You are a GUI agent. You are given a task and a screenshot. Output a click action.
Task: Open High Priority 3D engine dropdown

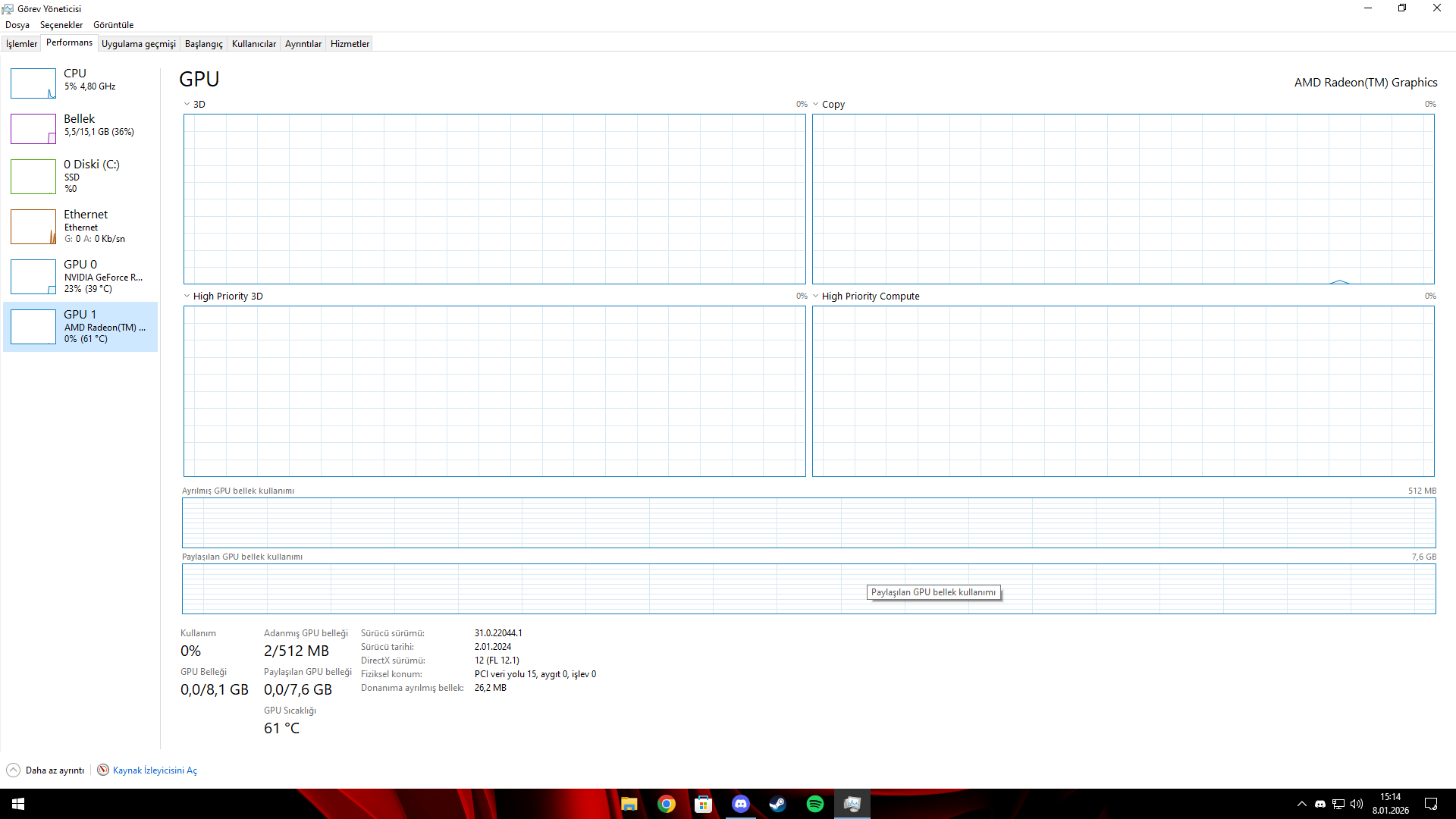(187, 297)
